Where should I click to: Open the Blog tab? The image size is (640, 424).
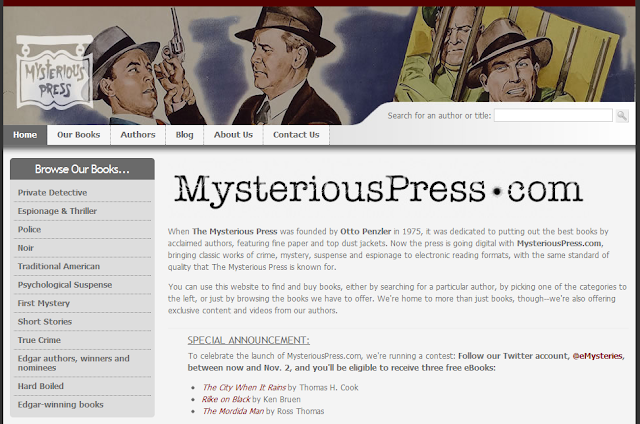184,135
